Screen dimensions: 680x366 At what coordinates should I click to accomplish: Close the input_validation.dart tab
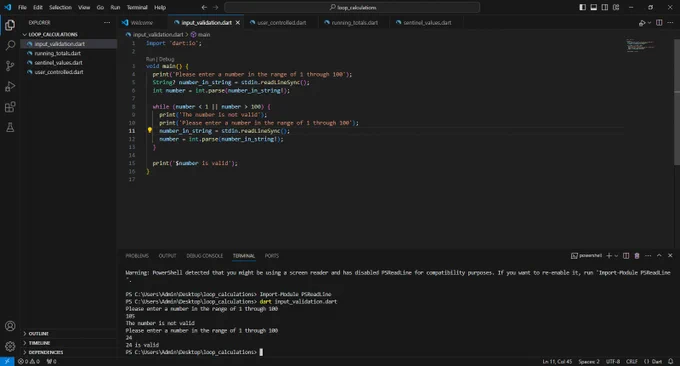[238, 23]
